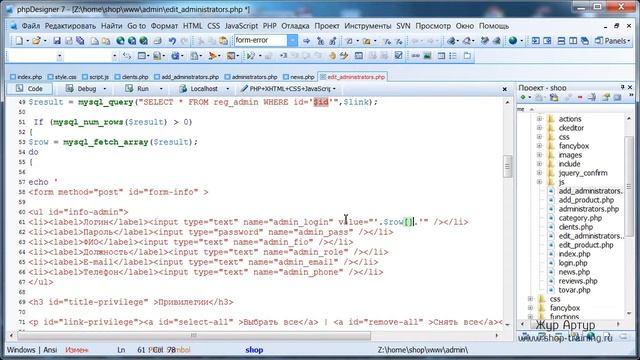Click the image insert icon in second toolbar
Screen dimensions: 640x360
tap(427, 56)
